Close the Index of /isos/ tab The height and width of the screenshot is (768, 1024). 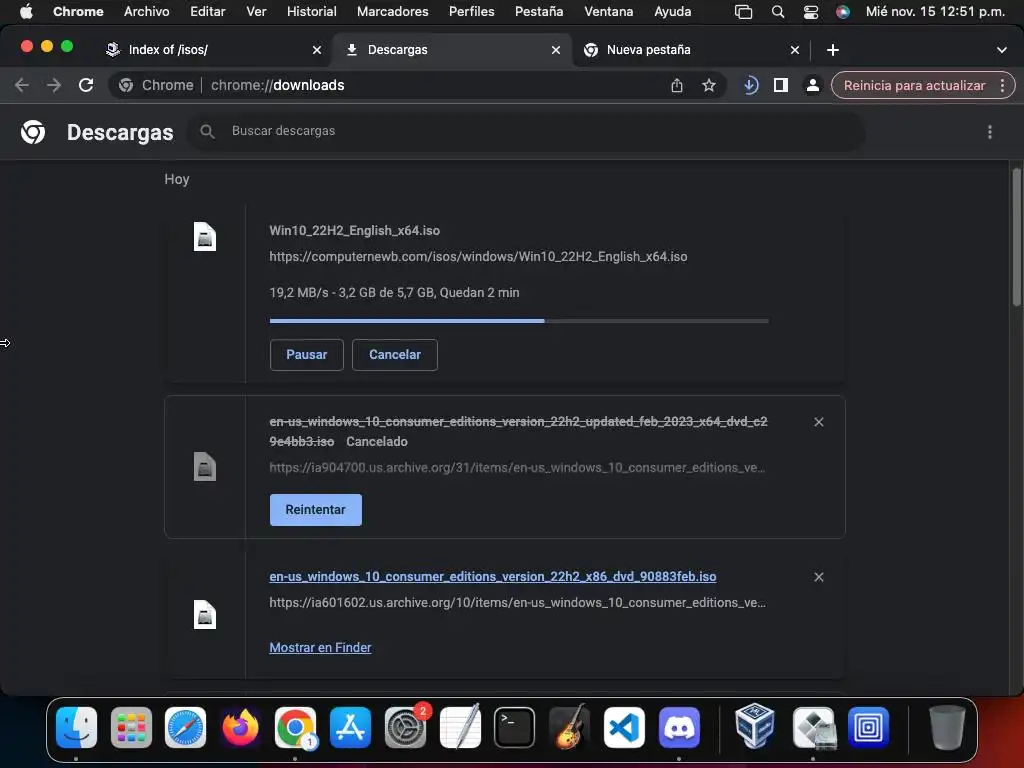[317, 50]
